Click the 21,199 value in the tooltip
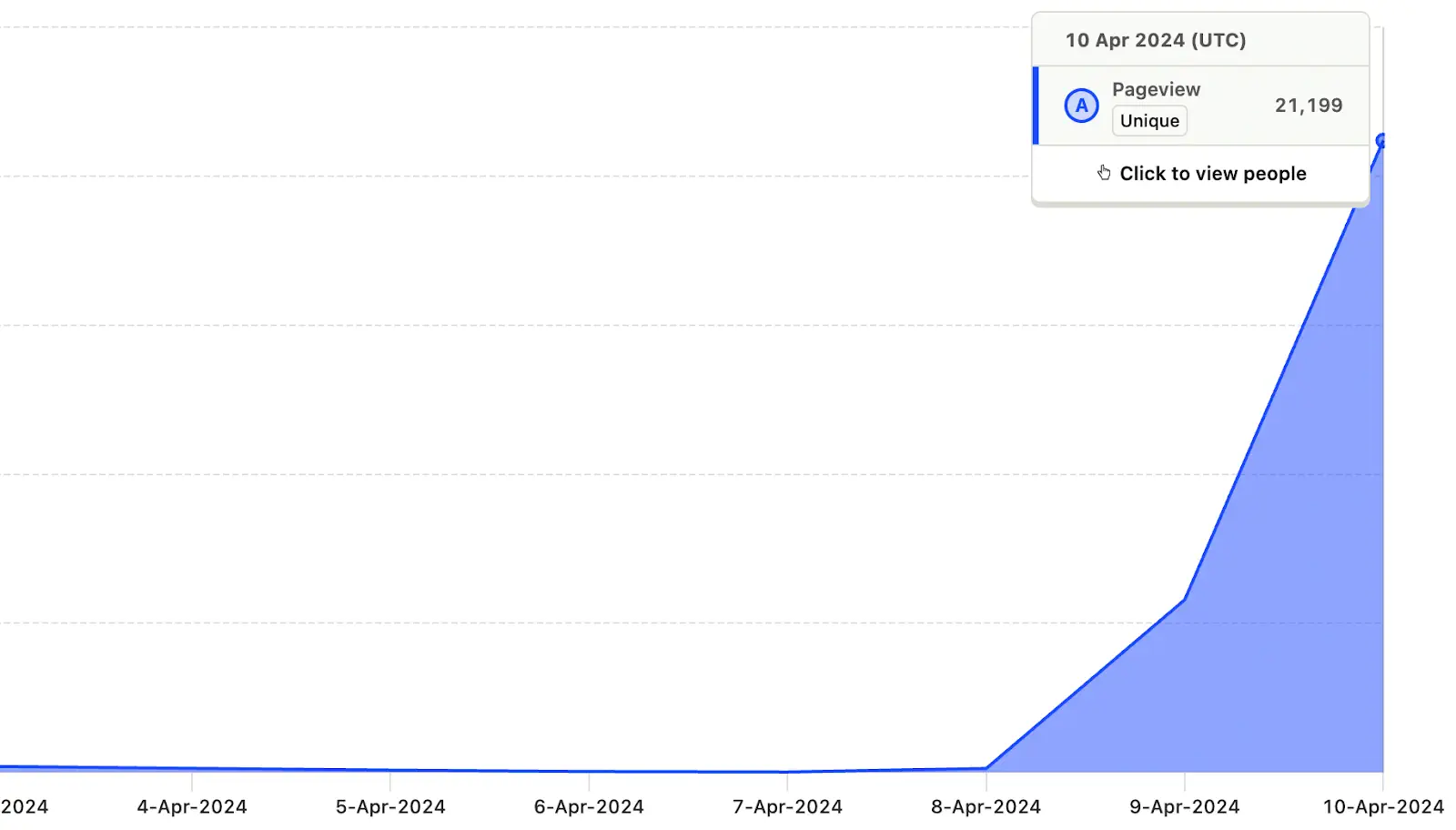 (x=1309, y=106)
